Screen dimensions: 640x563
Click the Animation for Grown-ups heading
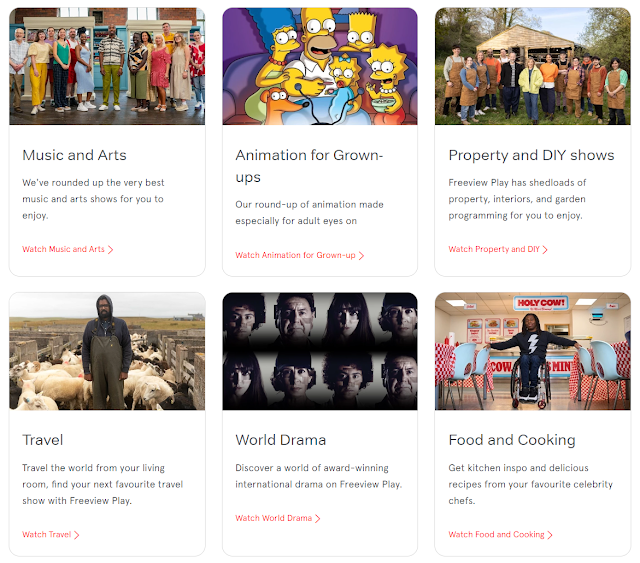pyautogui.click(x=309, y=166)
